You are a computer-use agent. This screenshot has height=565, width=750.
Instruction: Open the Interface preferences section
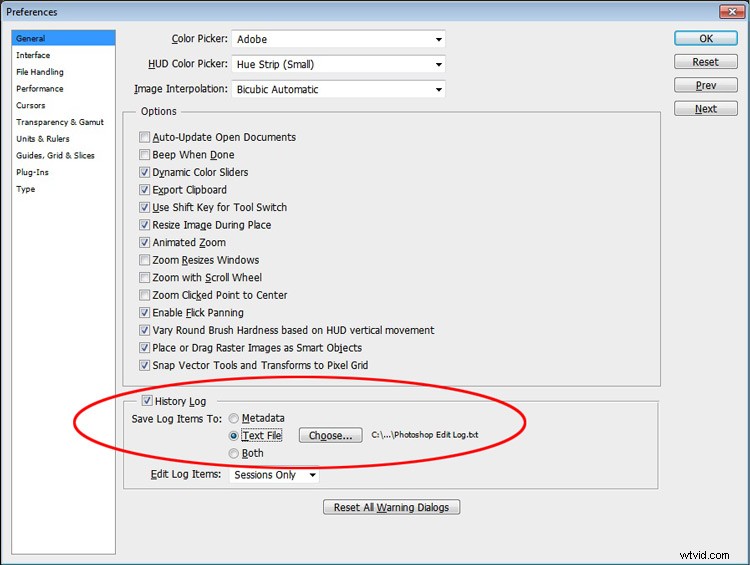point(33,55)
